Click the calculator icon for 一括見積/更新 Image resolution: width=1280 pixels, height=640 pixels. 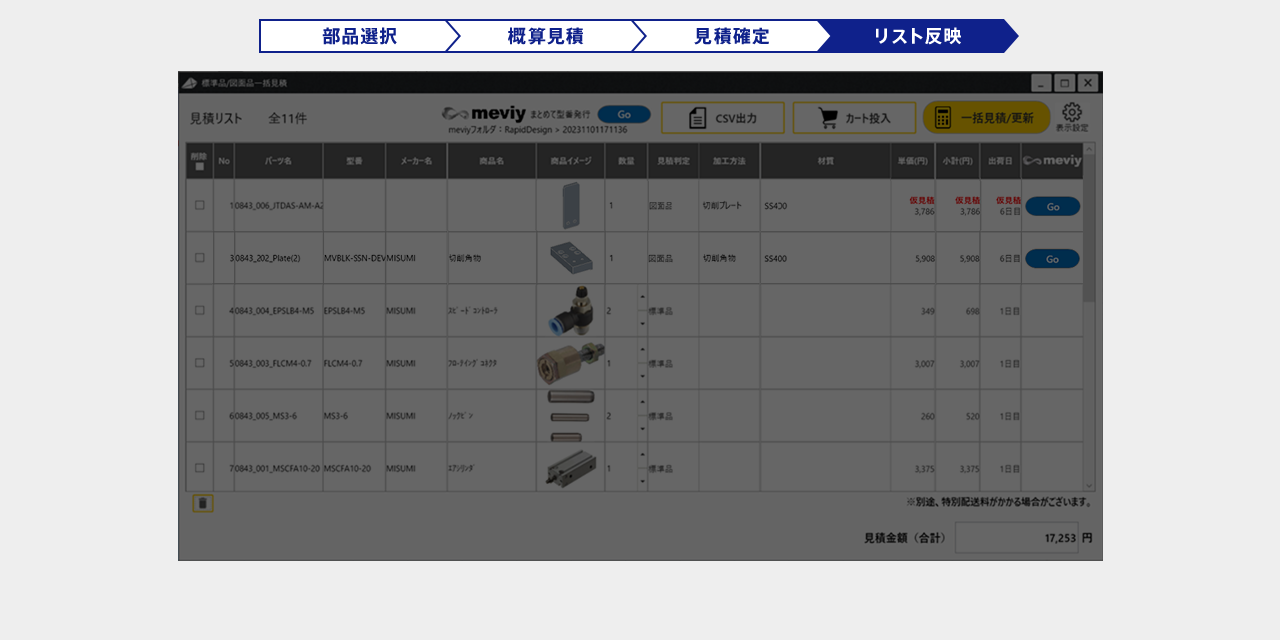click(943, 118)
